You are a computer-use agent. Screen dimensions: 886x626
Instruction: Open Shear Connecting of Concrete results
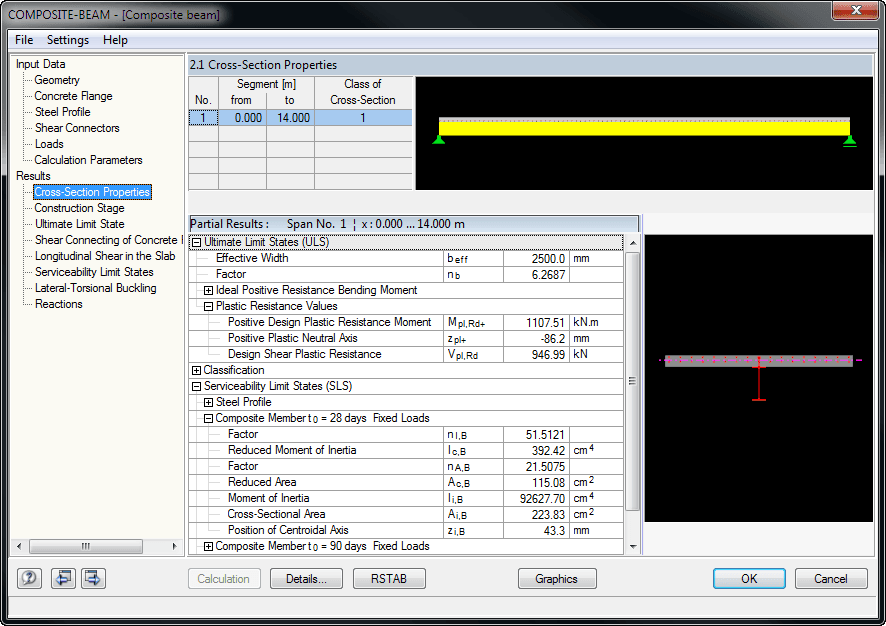[108, 240]
